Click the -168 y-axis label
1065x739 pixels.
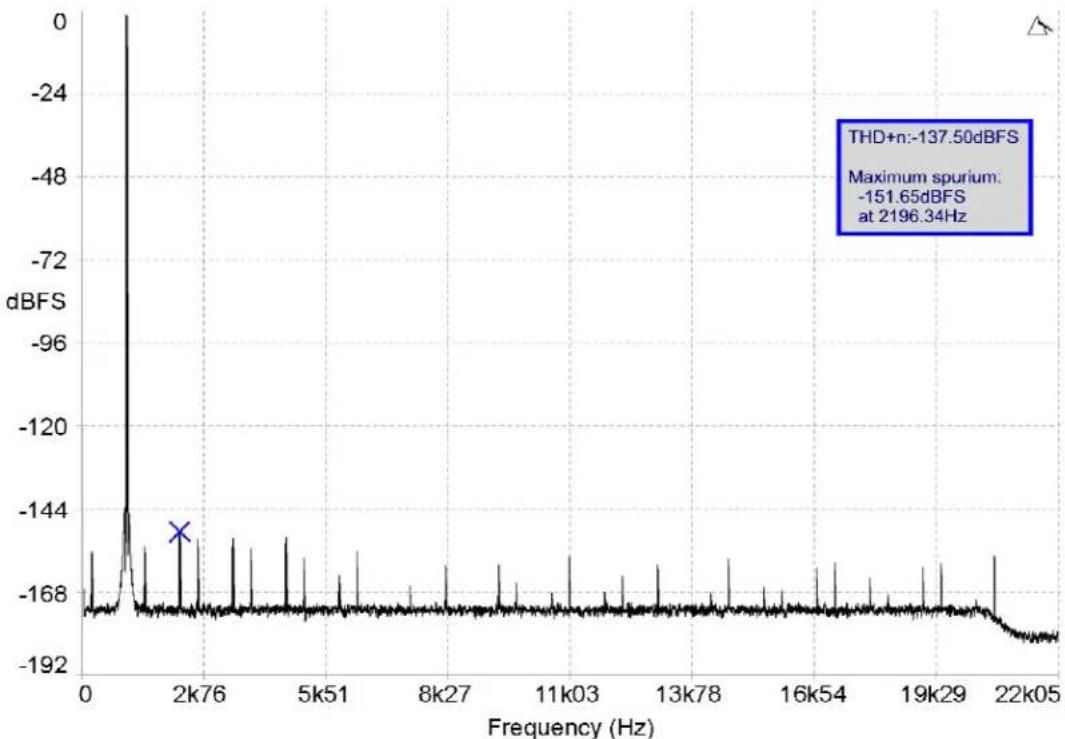click(44, 594)
